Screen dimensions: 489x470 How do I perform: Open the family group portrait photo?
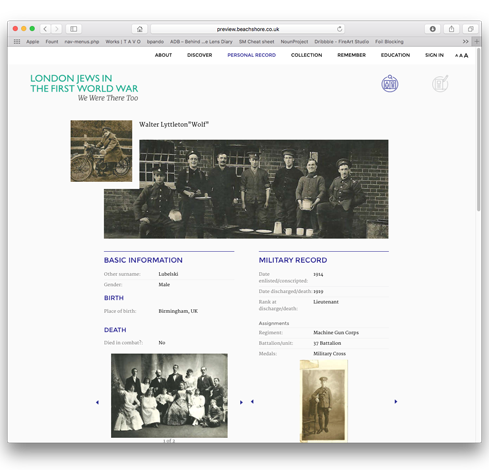click(169, 396)
